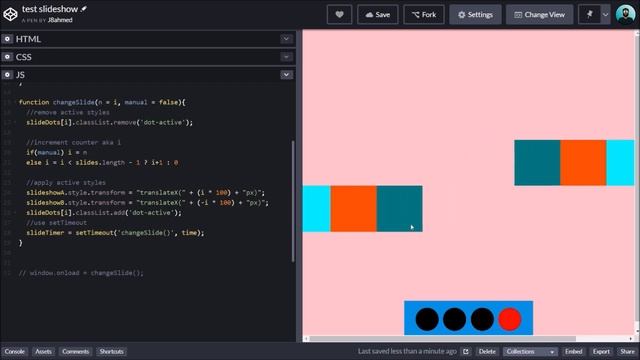Open HTML editor settings gear
This screenshot has height=360, width=640.
(x=7, y=39)
